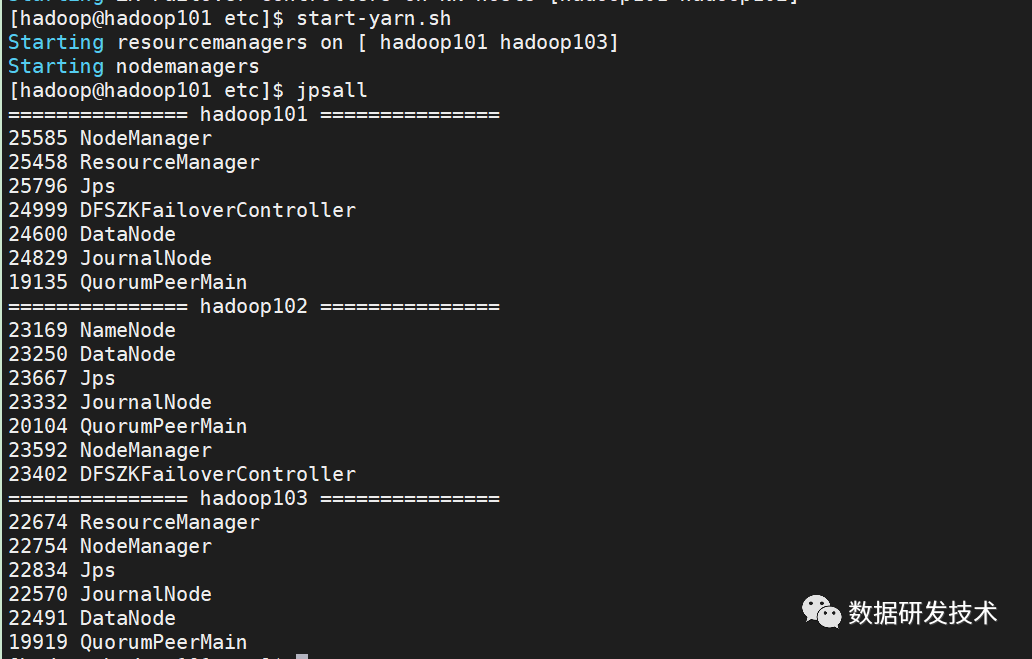
Task: Click the WeChat logo watermark icon
Action: pos(821,611)
